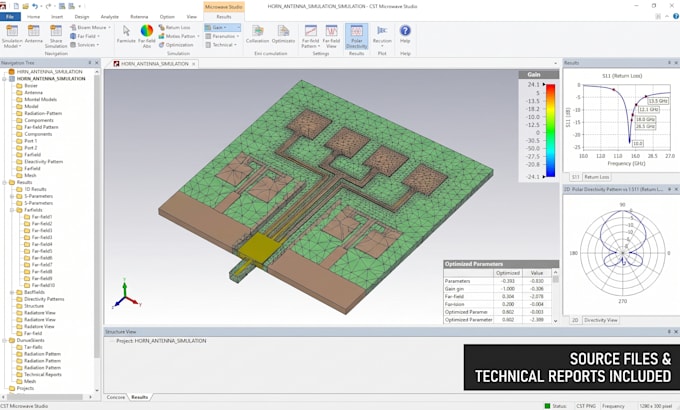Click the Collaation ribbon icon
The width and height of the screenshot is (680, 410).
point(258,34)
